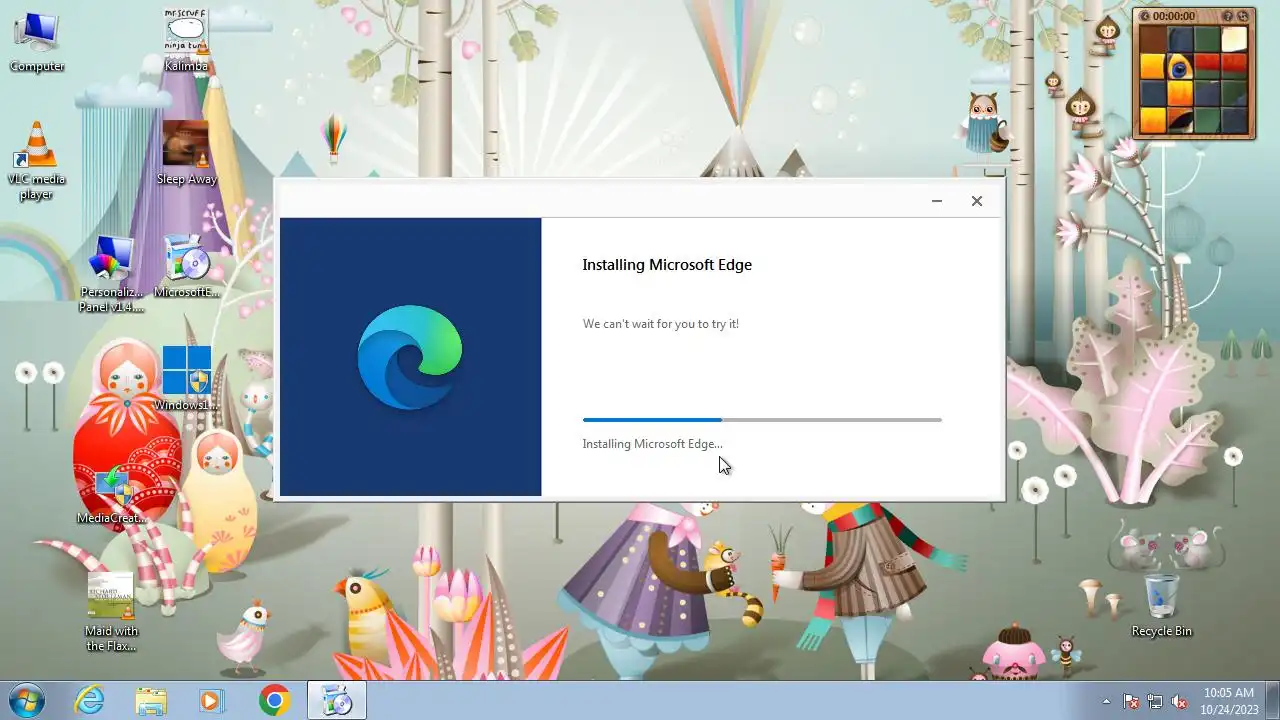The image size is (1280, 720).
Task: Select the Recycle Bin icon
Action: coord(1162,605)
